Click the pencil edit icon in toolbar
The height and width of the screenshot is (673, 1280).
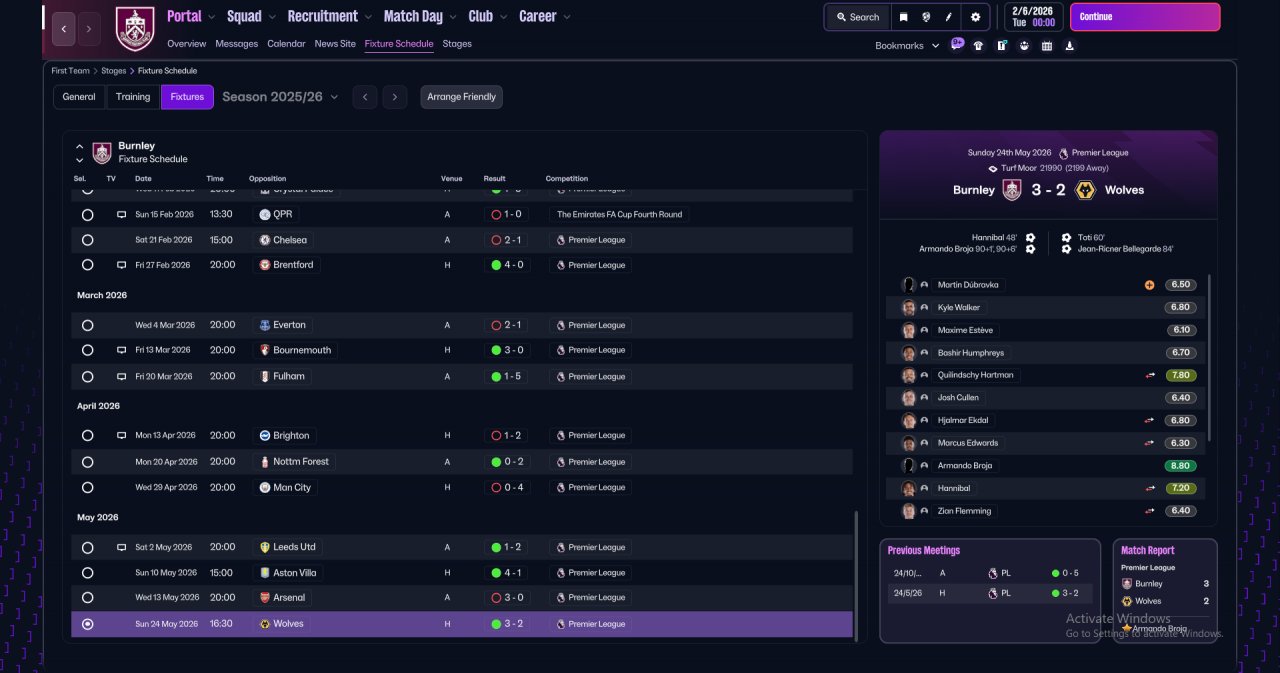click(949, 17)
